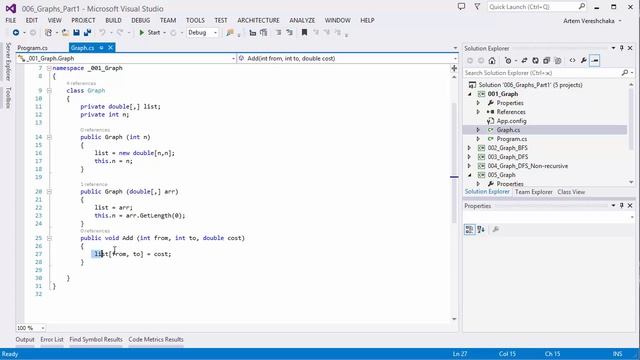This screenshot has height=360, width=640.
Task: Click the New Project toolbar icon
Action: coord(48,33)
